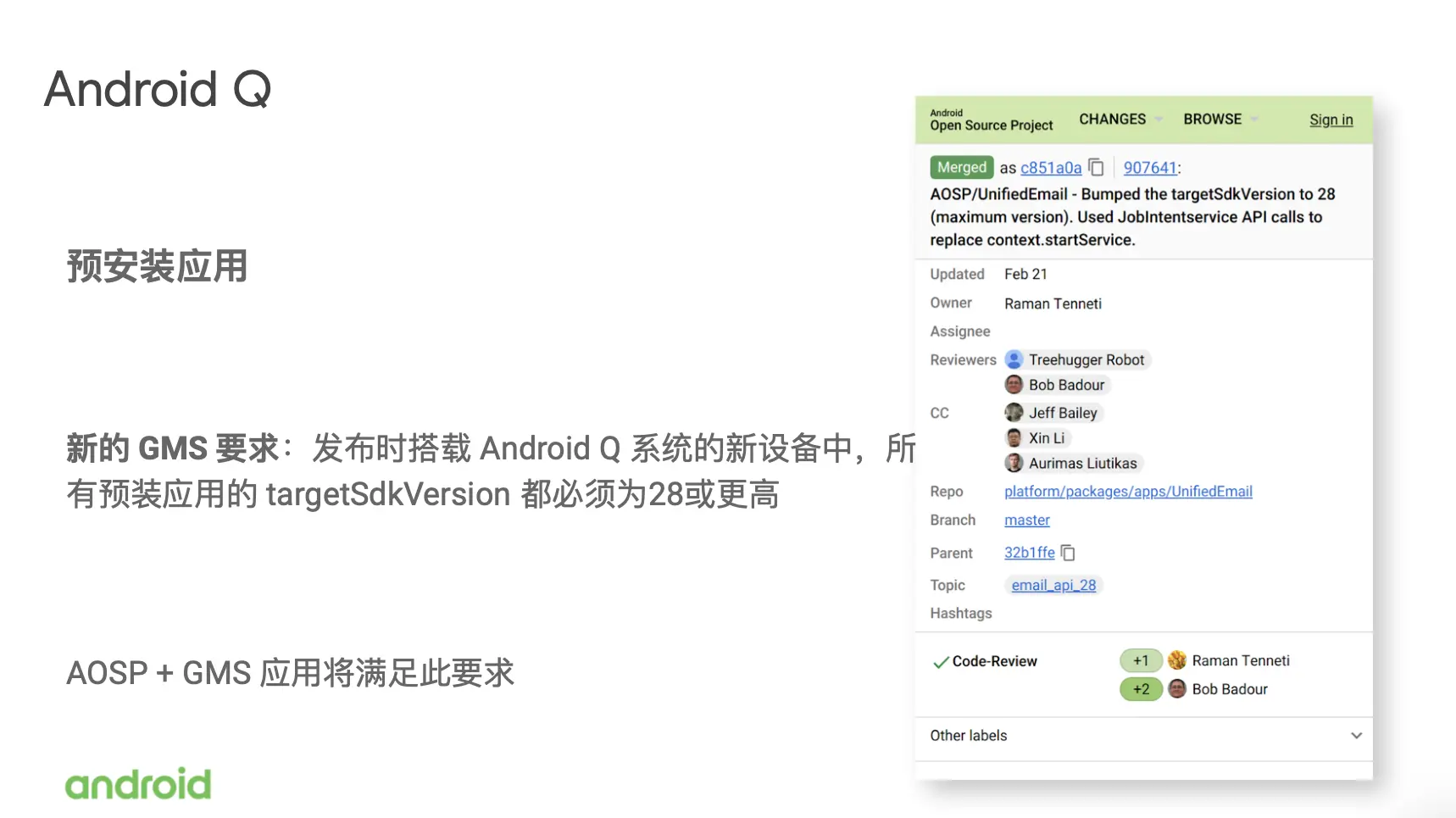
Task: Click the Assignee field label
Action: [960, 331]
